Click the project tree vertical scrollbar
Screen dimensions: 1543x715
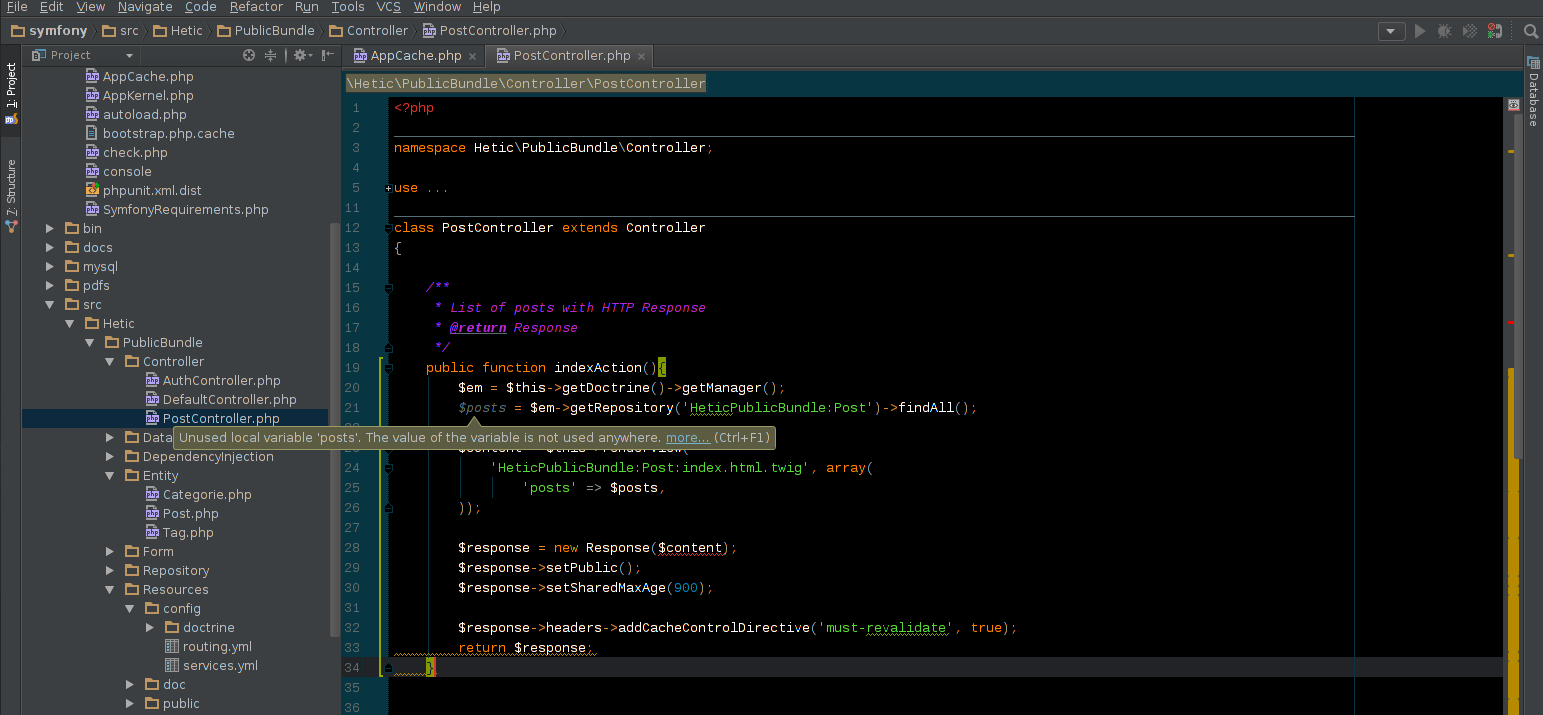[334, 428]
